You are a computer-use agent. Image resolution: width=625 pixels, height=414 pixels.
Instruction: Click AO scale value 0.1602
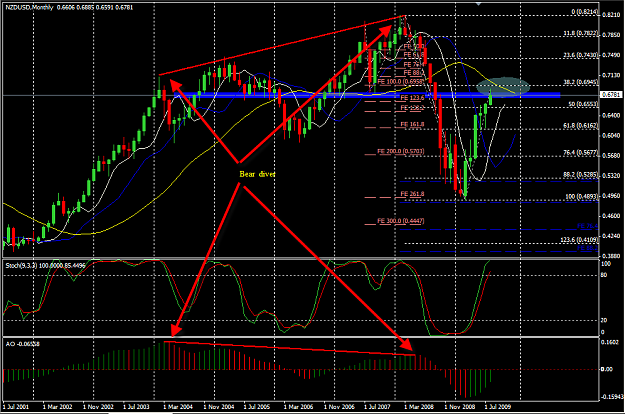[610, 342]
